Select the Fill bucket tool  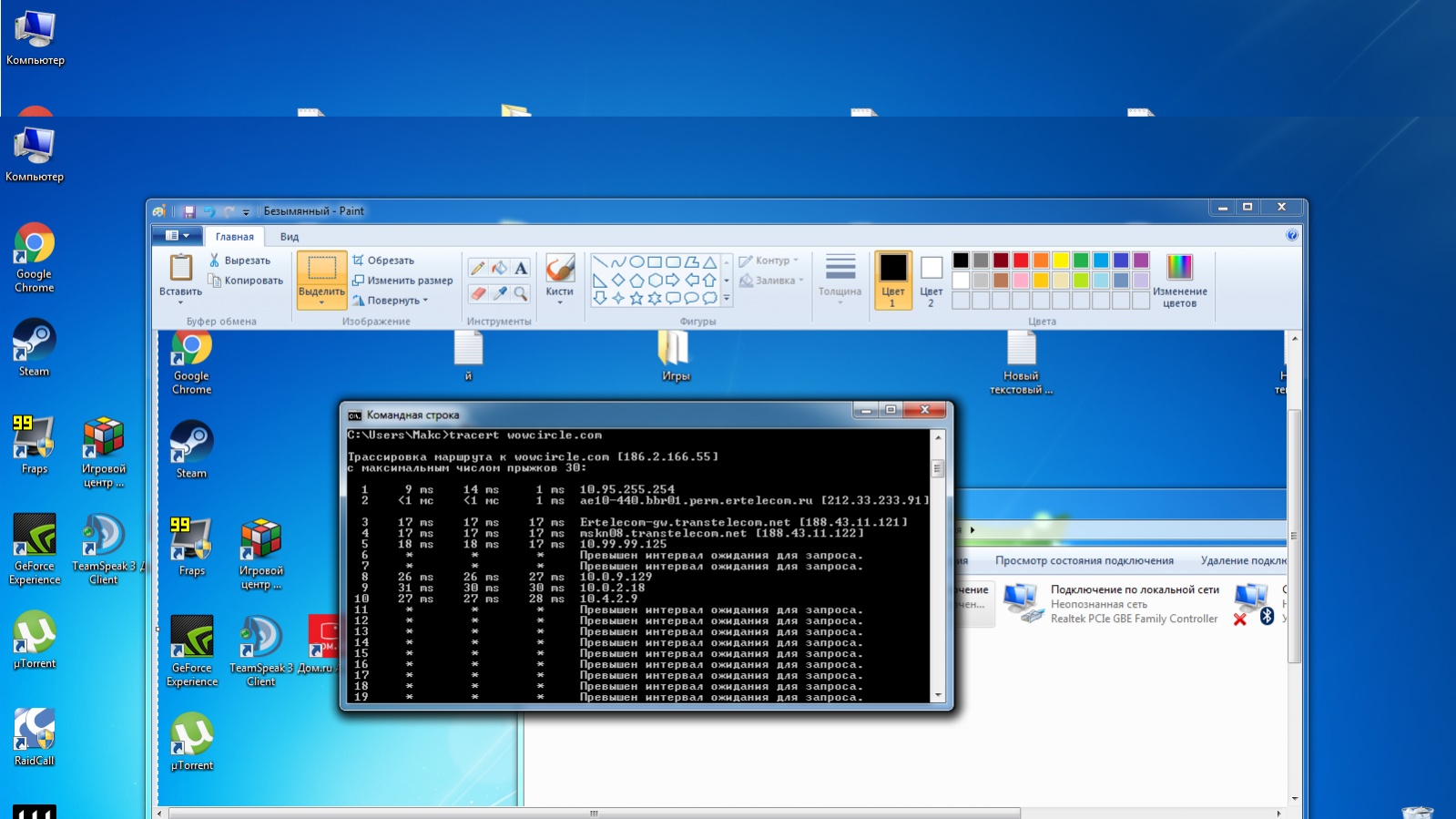499,268
